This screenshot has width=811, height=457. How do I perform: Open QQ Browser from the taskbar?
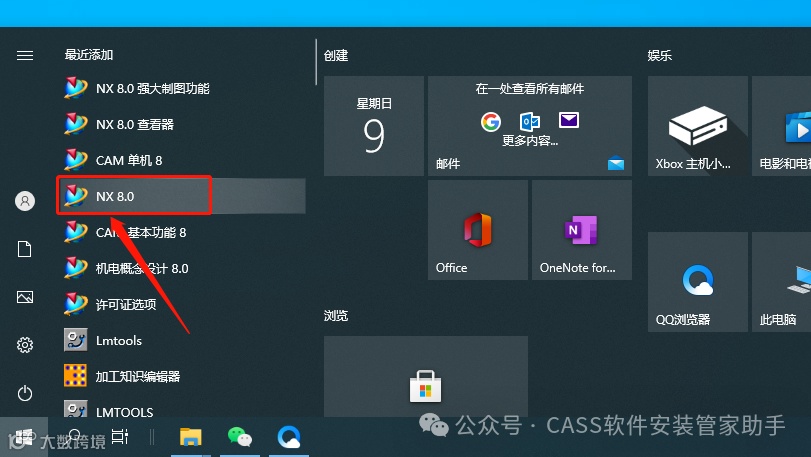click(x=289, y=437)
